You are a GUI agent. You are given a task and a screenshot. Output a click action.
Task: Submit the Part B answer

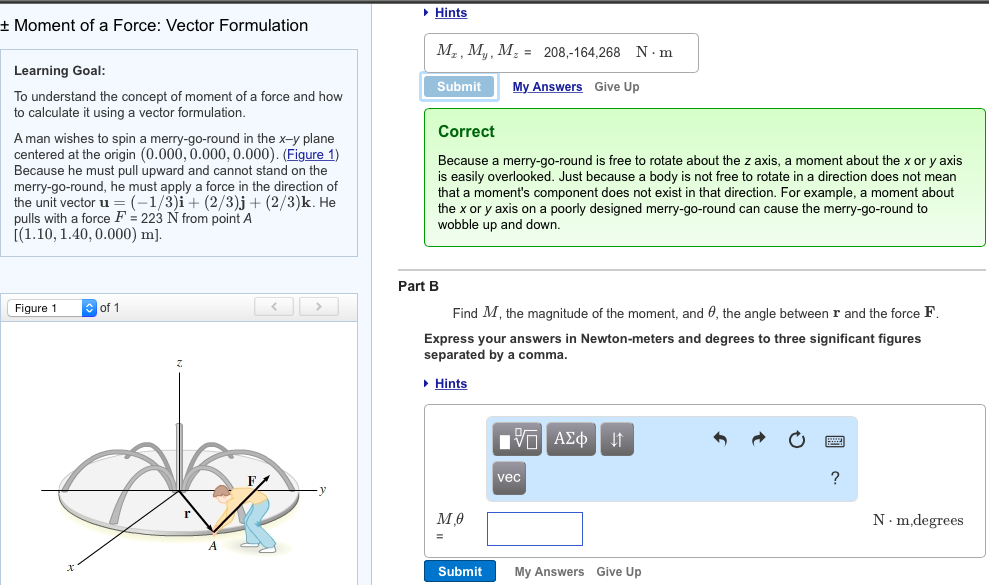[x=459, y=571]
